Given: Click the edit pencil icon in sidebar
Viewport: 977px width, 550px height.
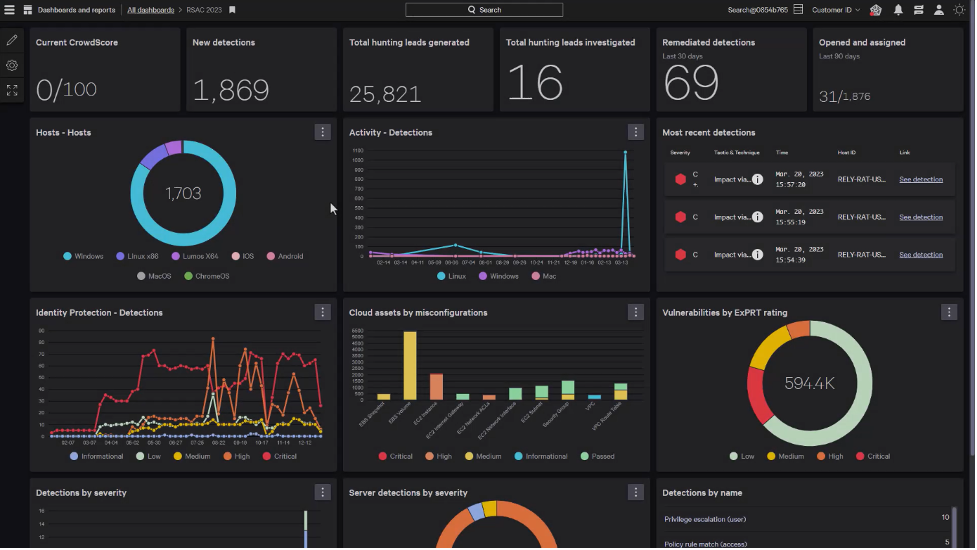Looking at the screenshot, I should click(12, 40).
